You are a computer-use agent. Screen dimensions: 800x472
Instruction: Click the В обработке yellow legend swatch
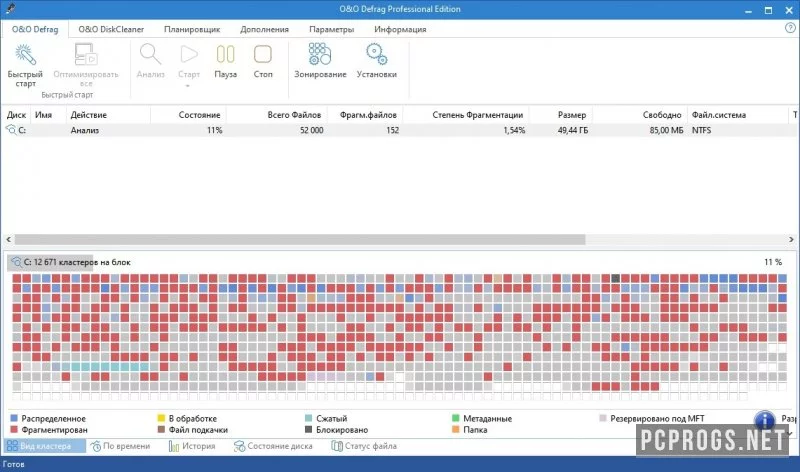[161, 418]
